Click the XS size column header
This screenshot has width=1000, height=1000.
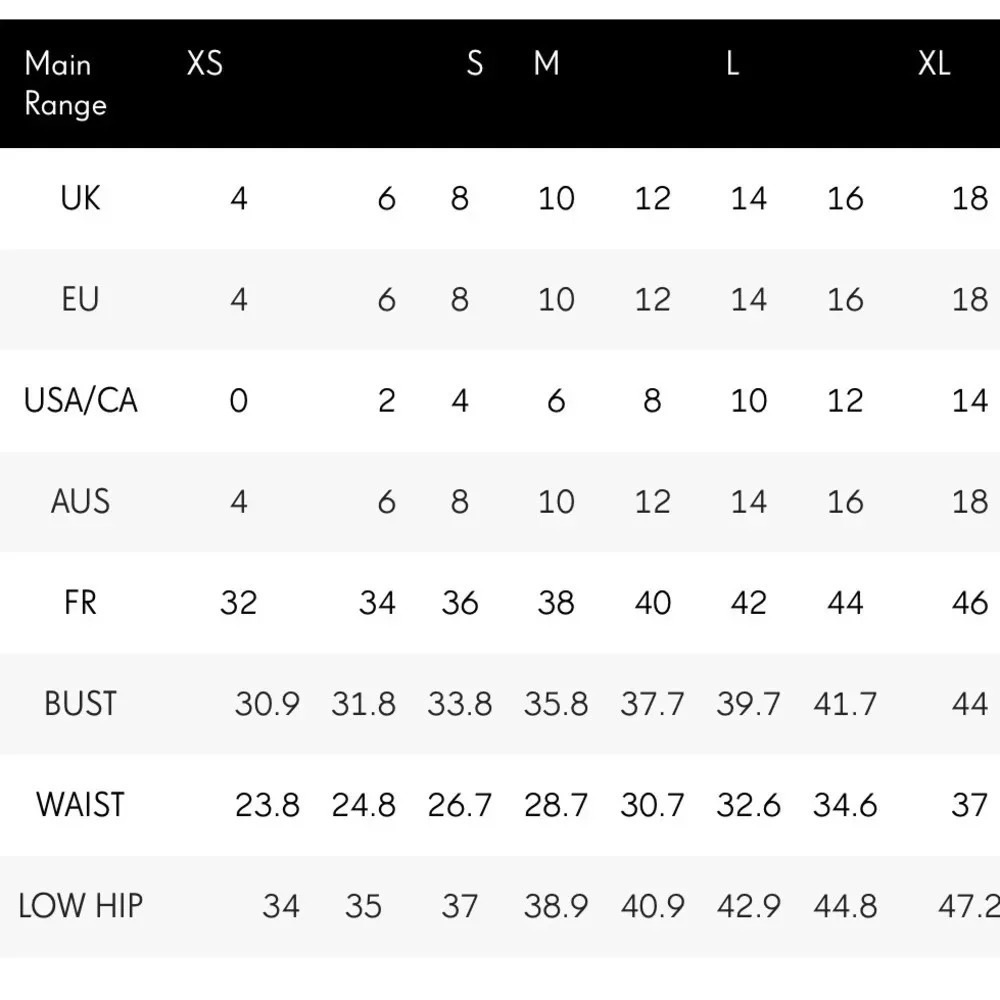tap(205, 64)
